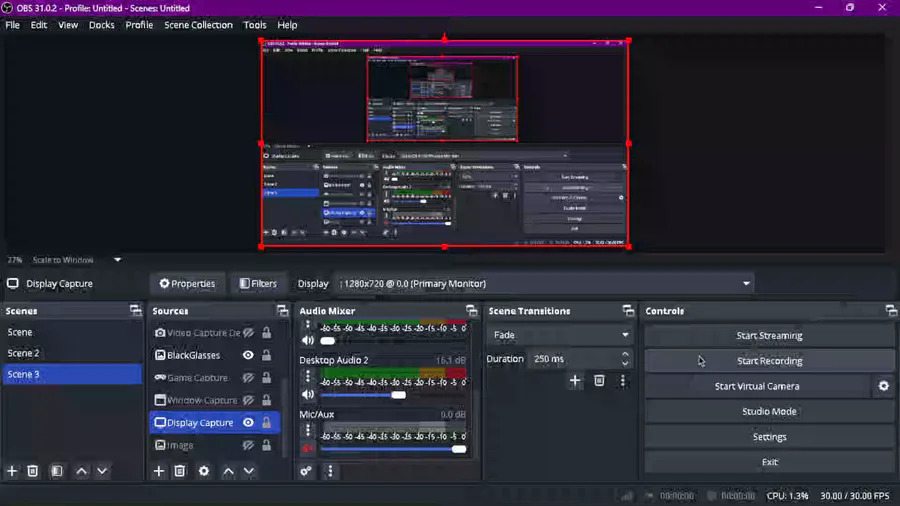Viewport: 900px width, 506px height.
Task: Click Start Recording button
Action: tap(769, 361)
